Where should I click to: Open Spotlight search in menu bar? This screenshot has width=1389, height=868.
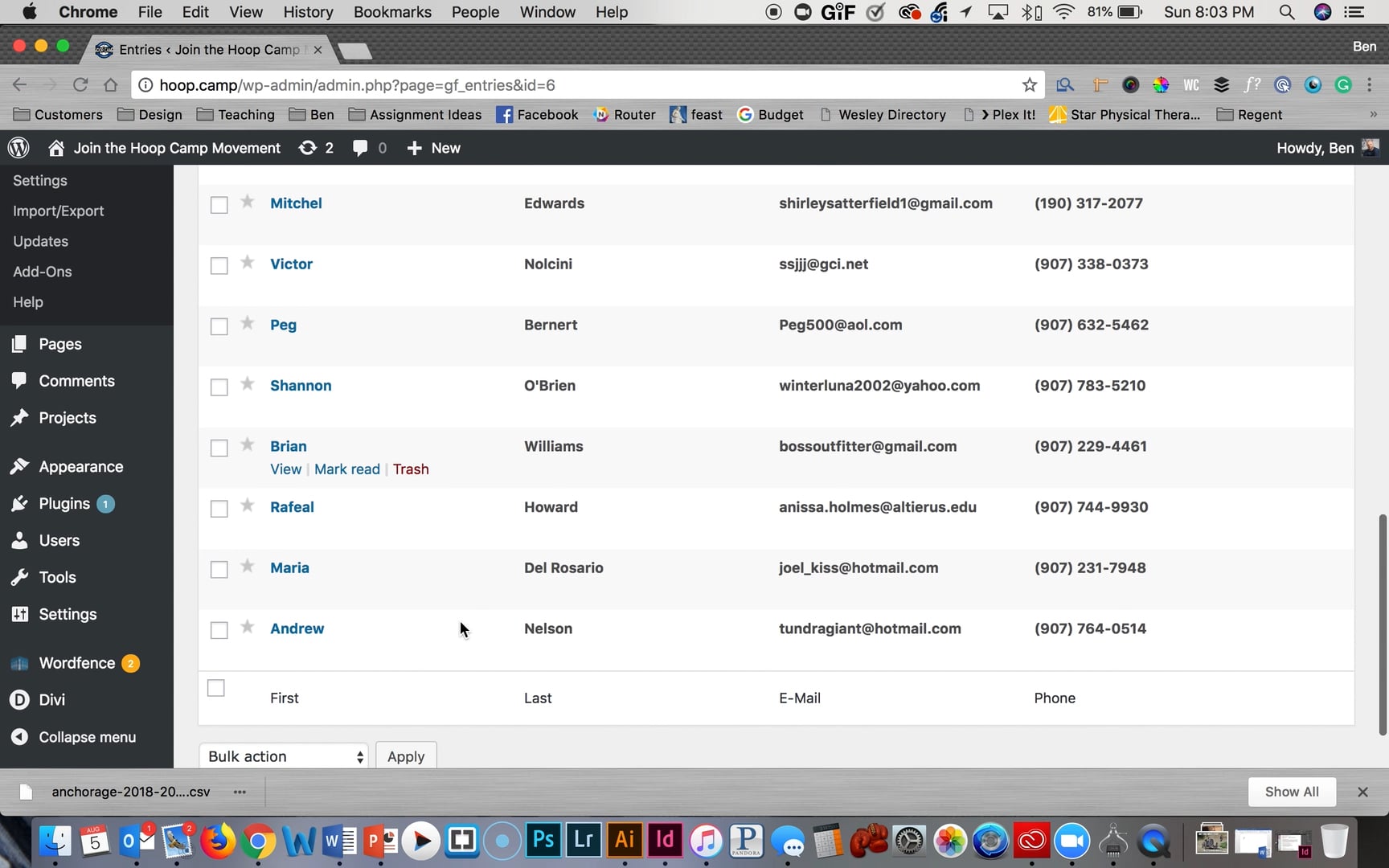[1286, 12]
